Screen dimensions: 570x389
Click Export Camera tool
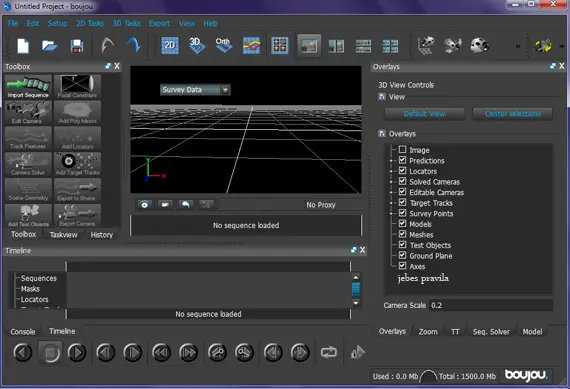(x=77, y=216)
